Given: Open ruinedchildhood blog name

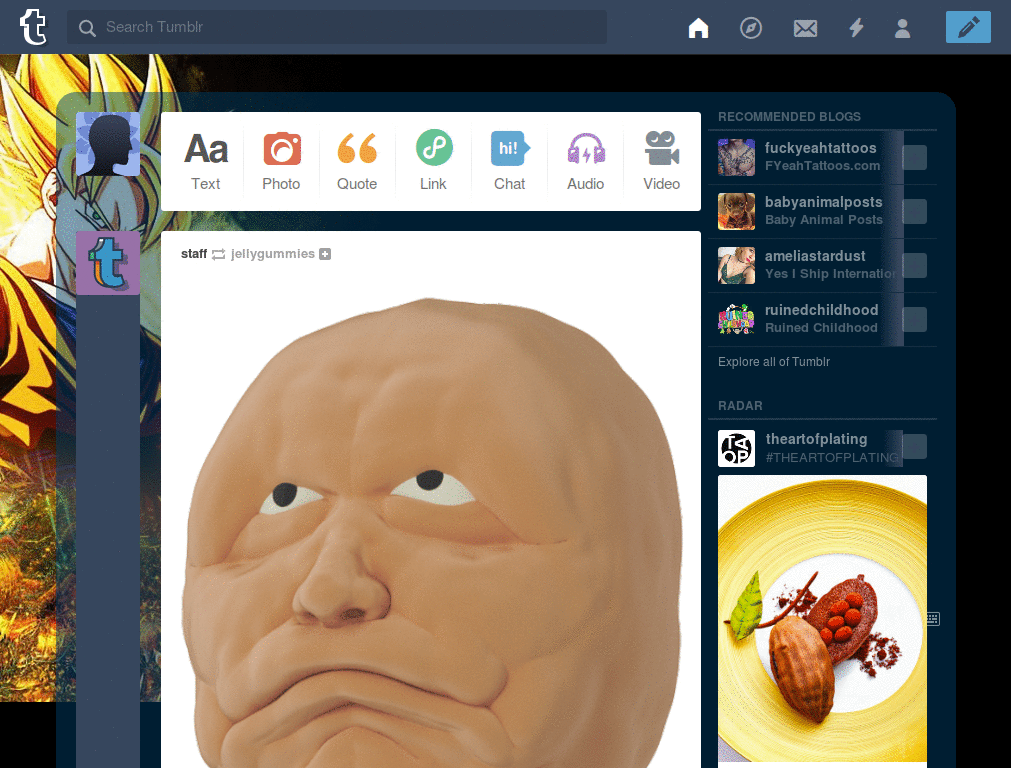Looking at the screenshot, I should pos(822,310).
